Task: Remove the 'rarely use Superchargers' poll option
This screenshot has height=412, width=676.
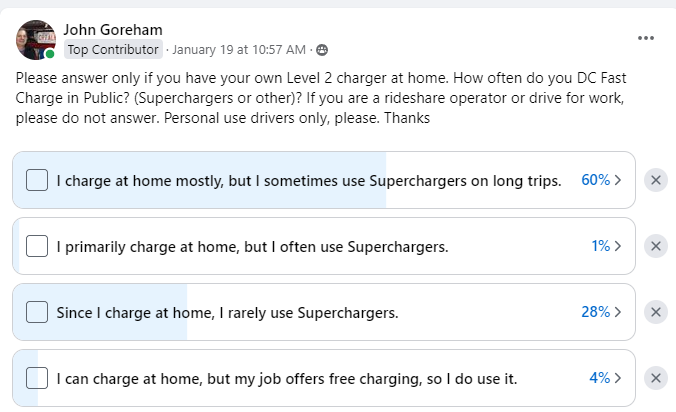Action: click(656, 312)
